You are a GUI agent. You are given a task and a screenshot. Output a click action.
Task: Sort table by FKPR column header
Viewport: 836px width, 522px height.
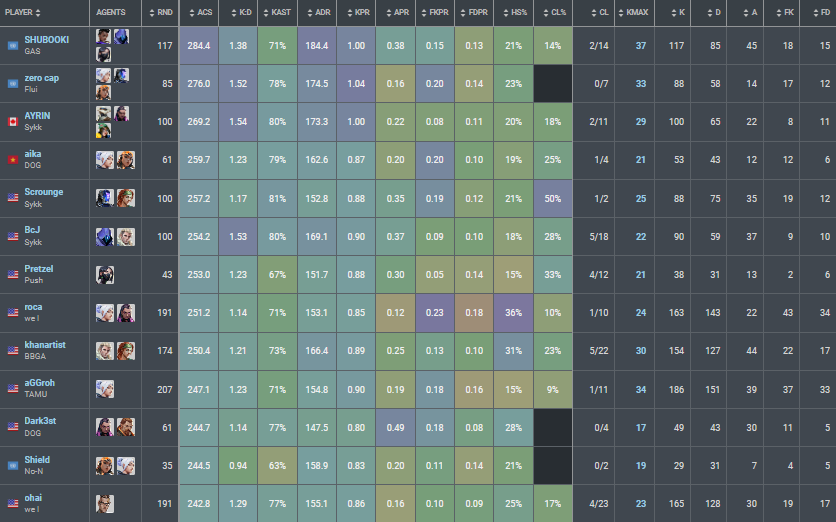(435, 12)
